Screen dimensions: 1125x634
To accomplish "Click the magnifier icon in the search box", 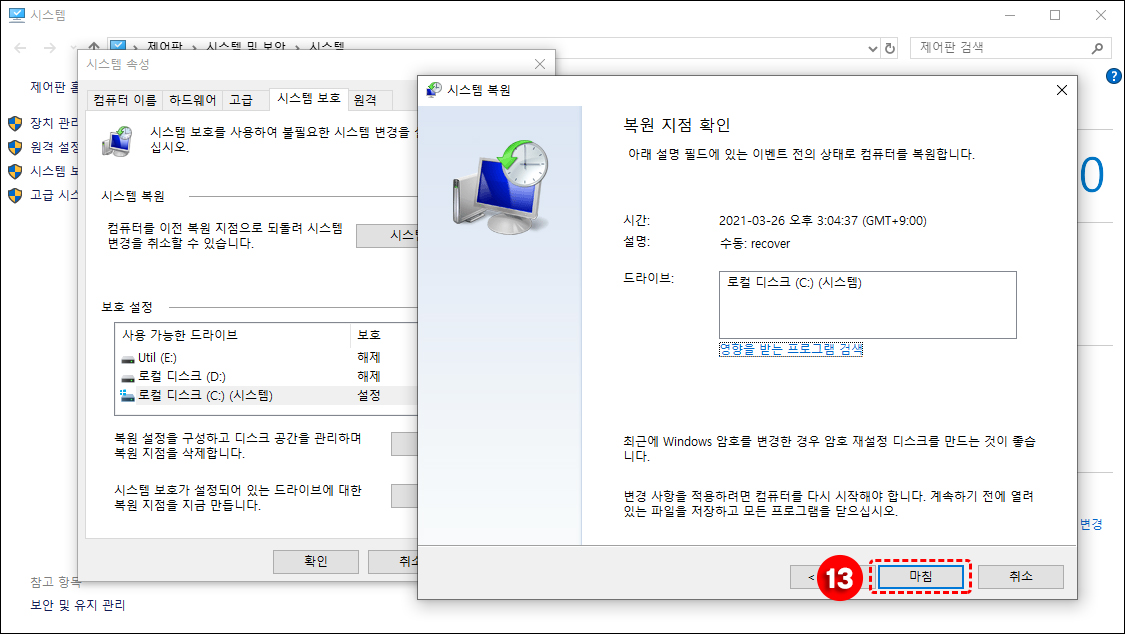I will pyautogui.click(x=1098, y=47).
